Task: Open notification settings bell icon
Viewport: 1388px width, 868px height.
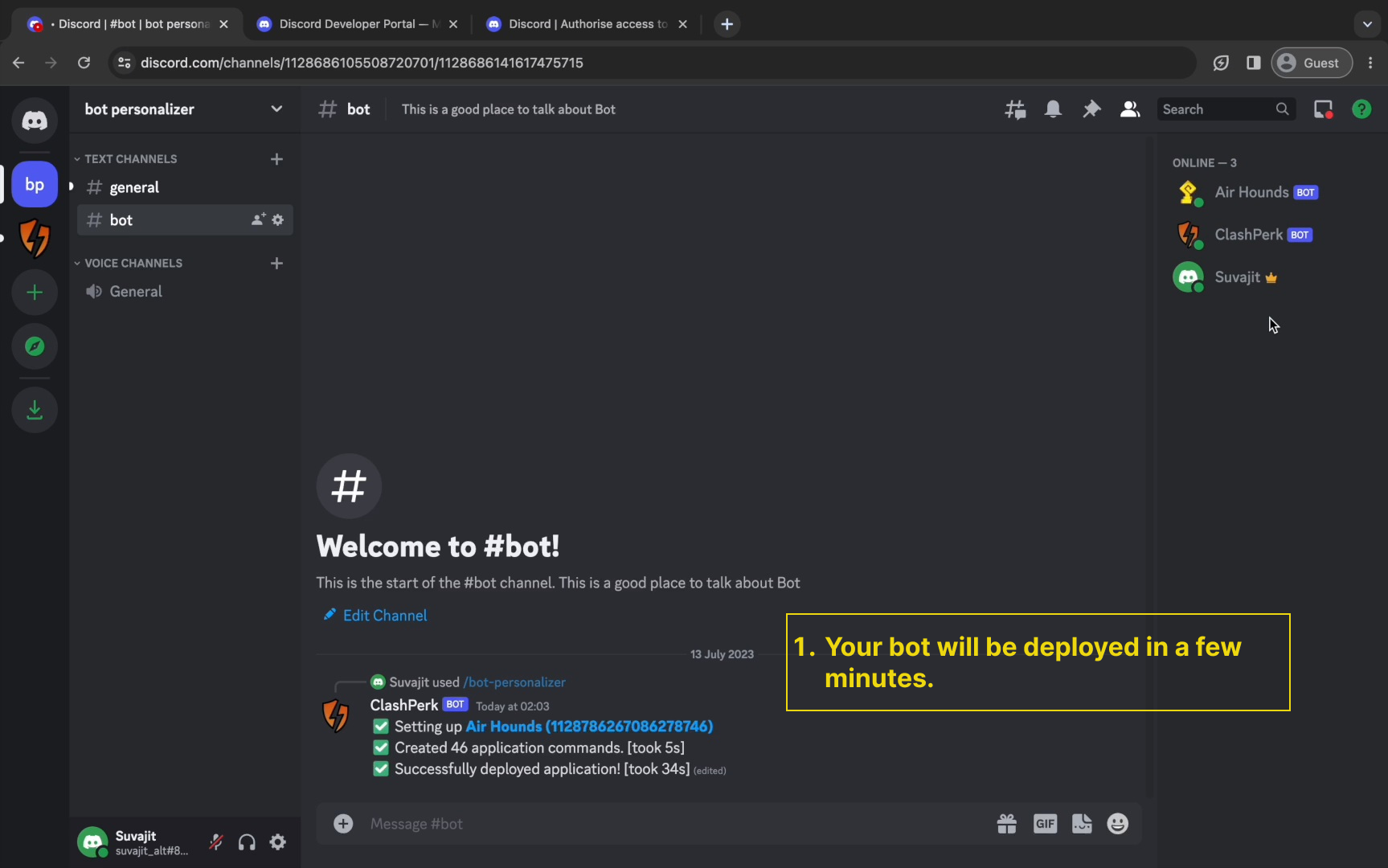Action: click(1053, 109)
